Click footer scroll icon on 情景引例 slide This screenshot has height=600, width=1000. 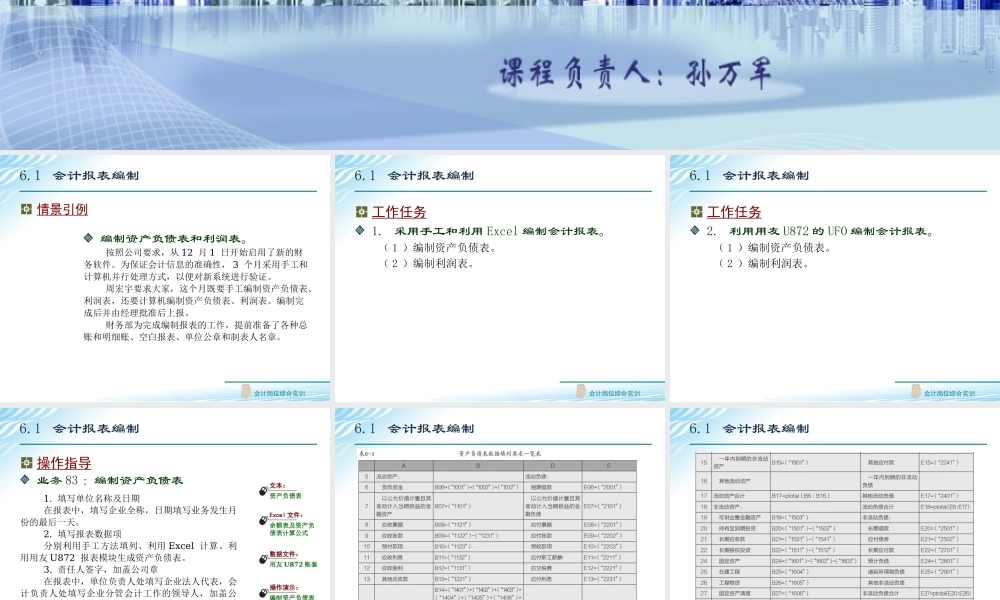246,391
